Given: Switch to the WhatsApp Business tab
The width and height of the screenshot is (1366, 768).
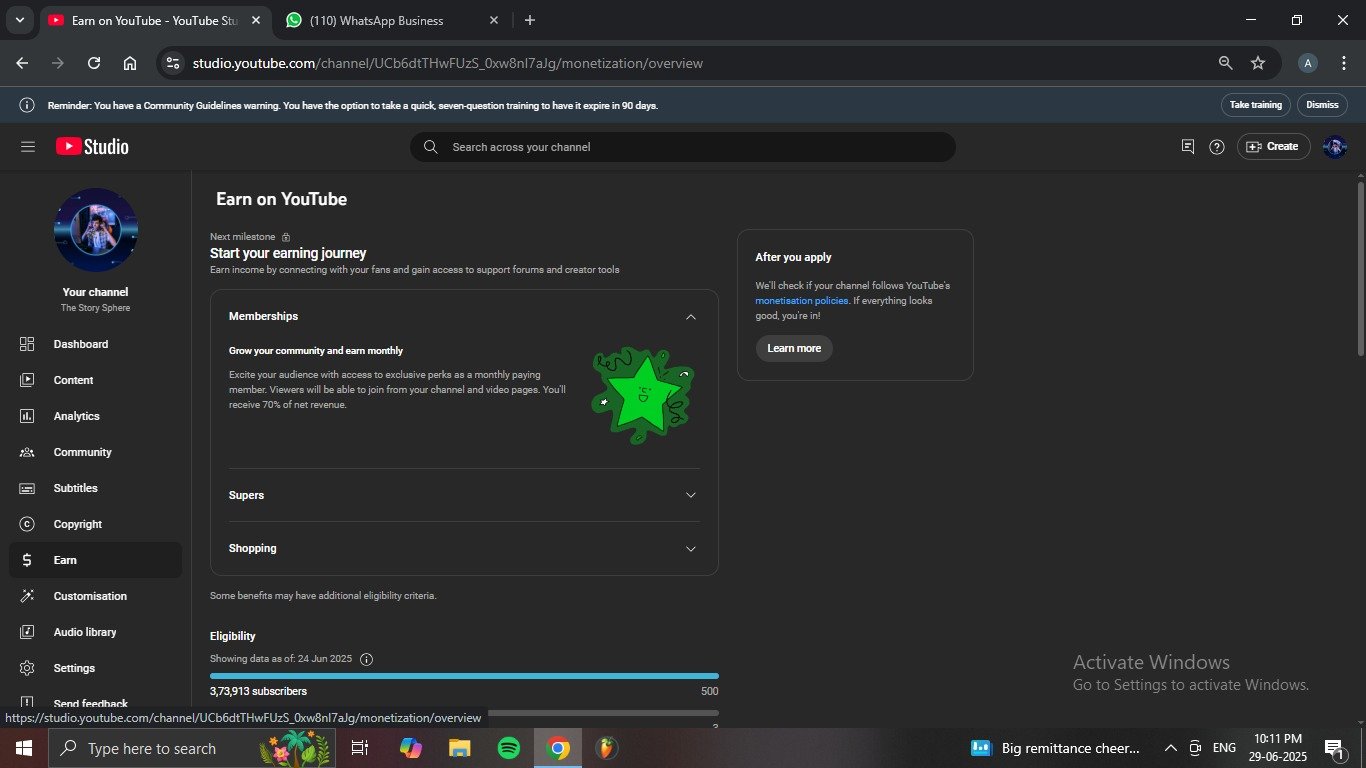Looking at the screenshot, I should (x=391, y=20).
